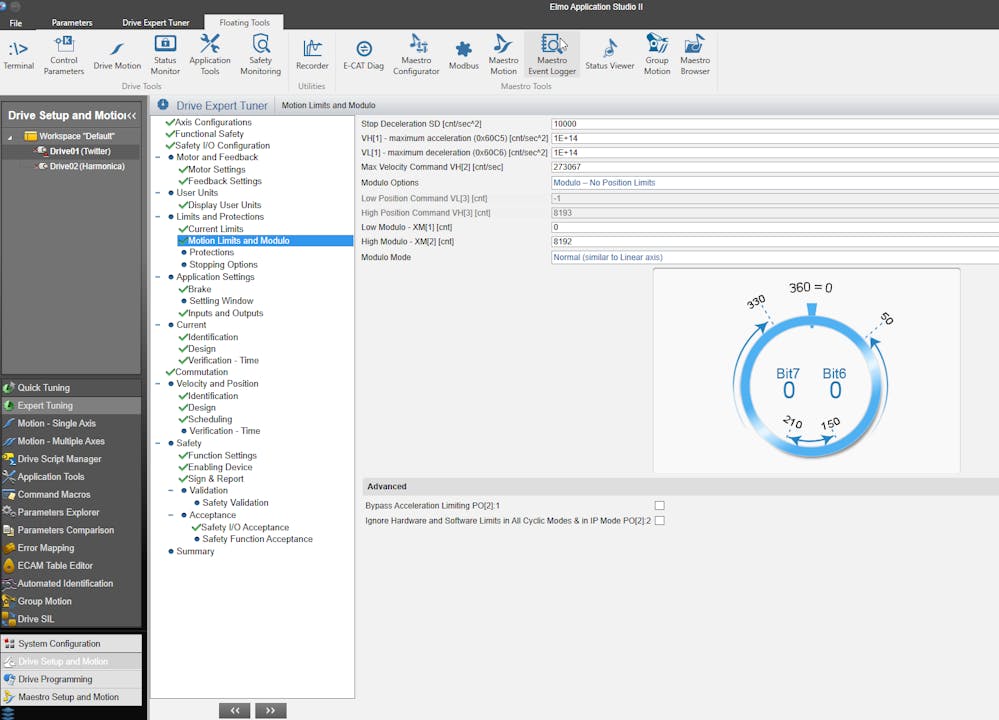Go to next tuner step

[x=271, y=710]
